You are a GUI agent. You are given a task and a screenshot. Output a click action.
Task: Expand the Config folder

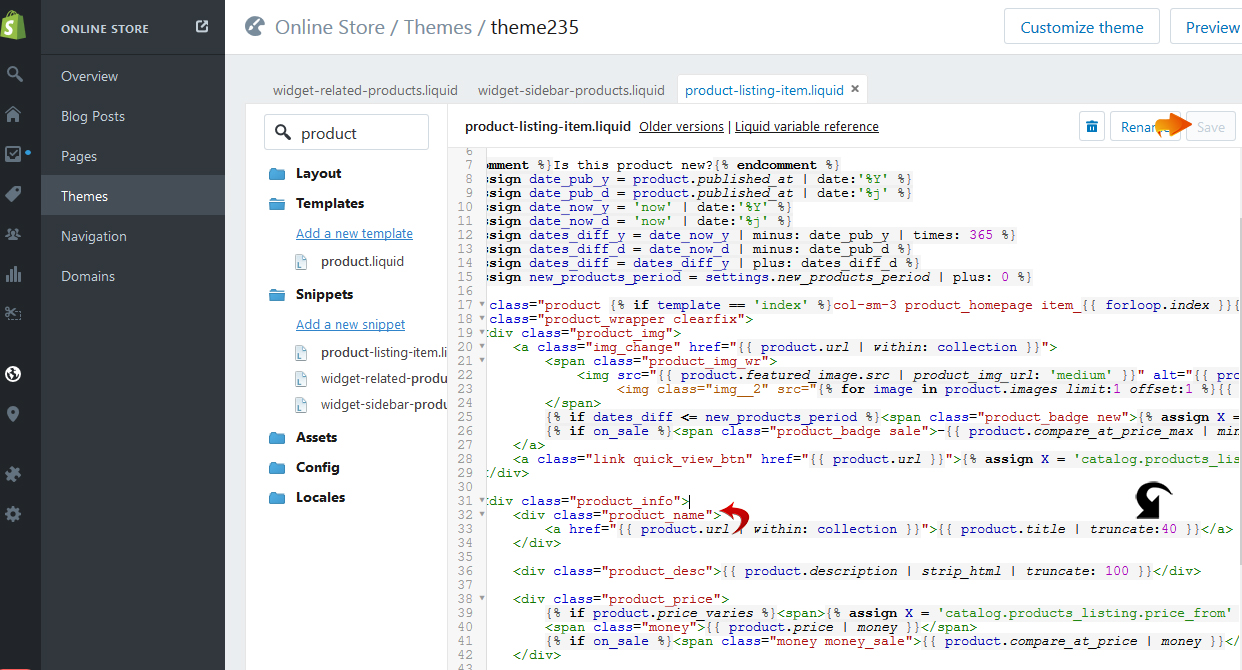click(277, 468)
